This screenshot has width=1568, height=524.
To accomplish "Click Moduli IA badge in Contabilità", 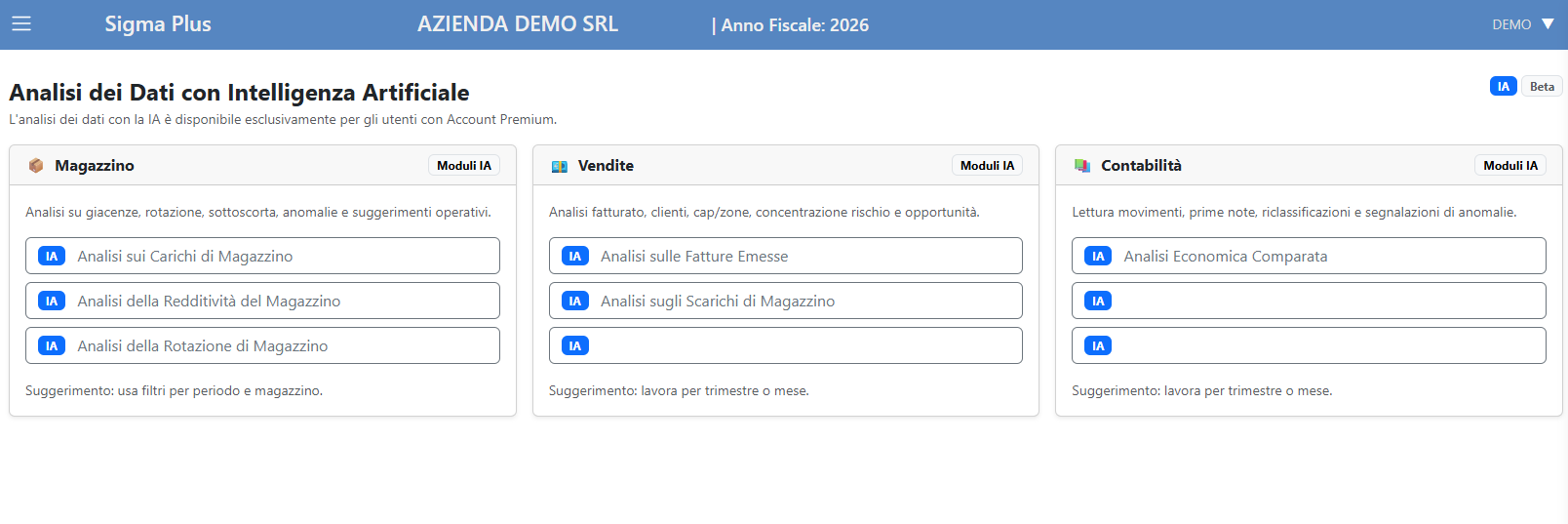I will click(1510, 166).
